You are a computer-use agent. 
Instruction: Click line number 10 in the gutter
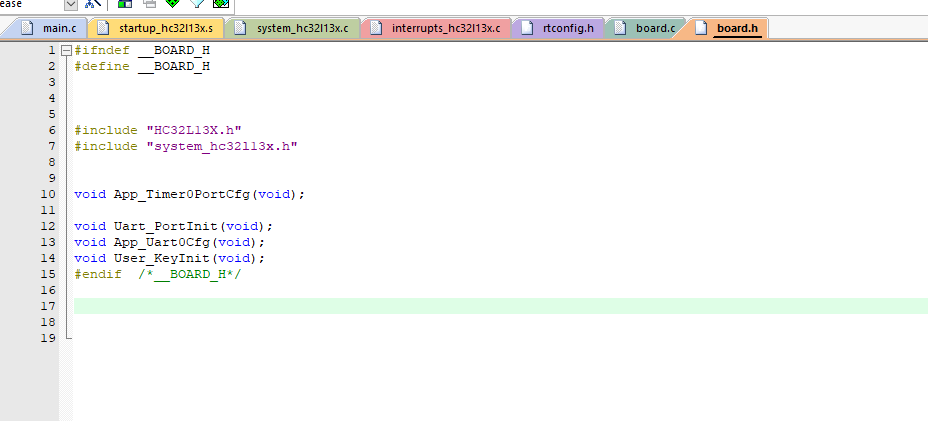pyautogui.click(x=49, y=194)
